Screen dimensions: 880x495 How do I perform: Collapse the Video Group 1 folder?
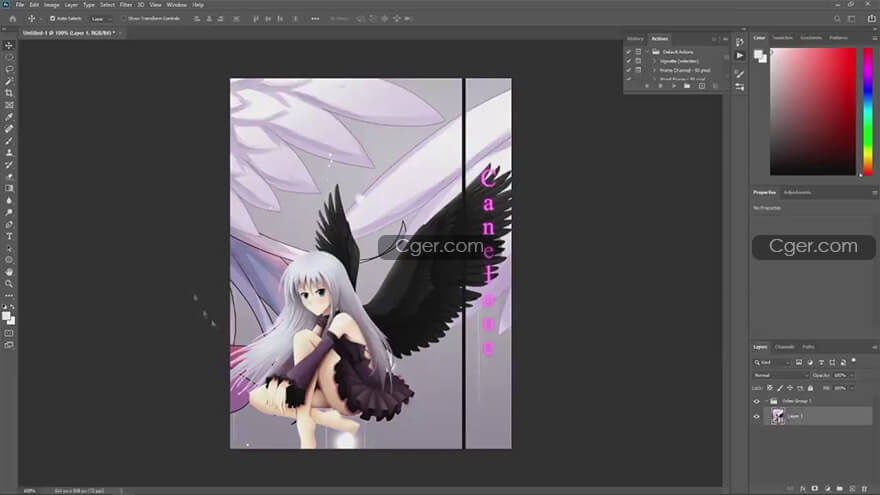[766, 401]
